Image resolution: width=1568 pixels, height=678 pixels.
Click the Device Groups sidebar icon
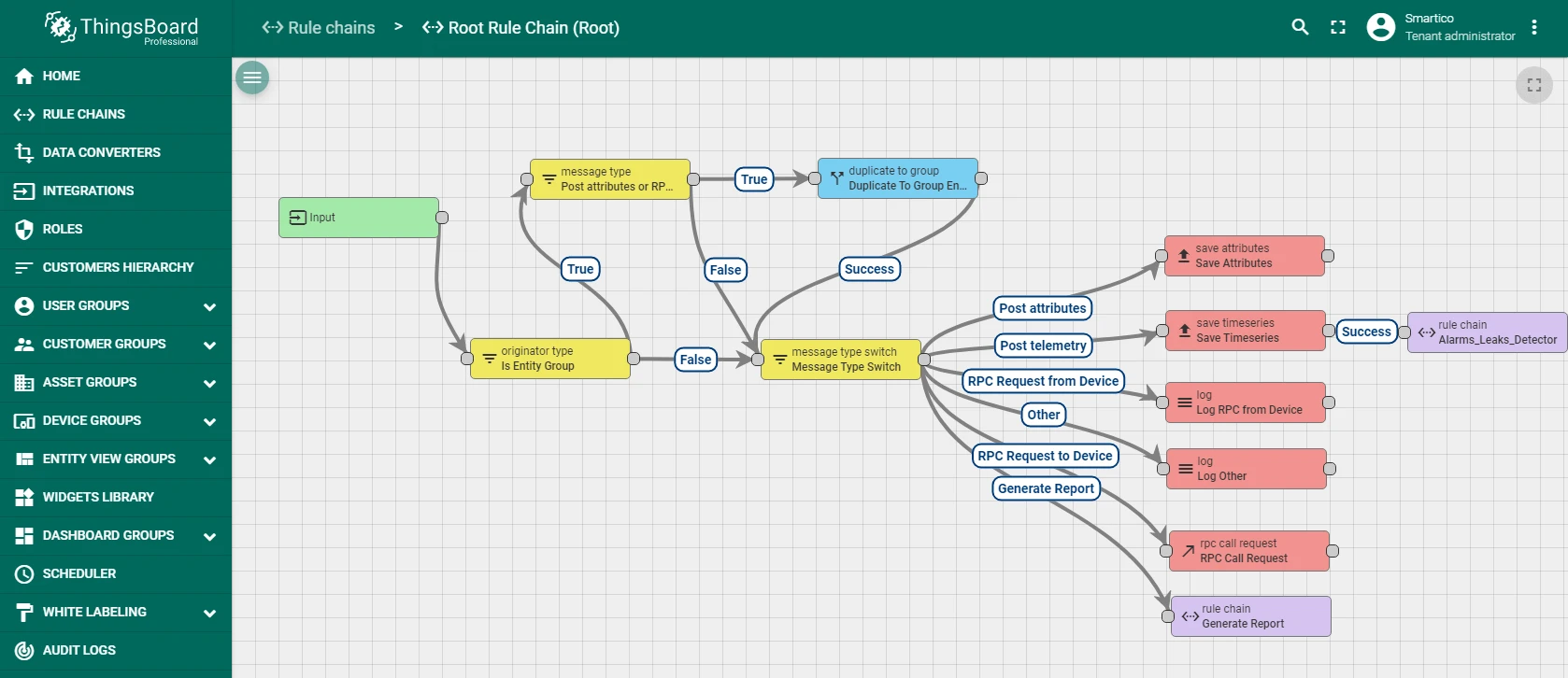click(x=24, y=421)
